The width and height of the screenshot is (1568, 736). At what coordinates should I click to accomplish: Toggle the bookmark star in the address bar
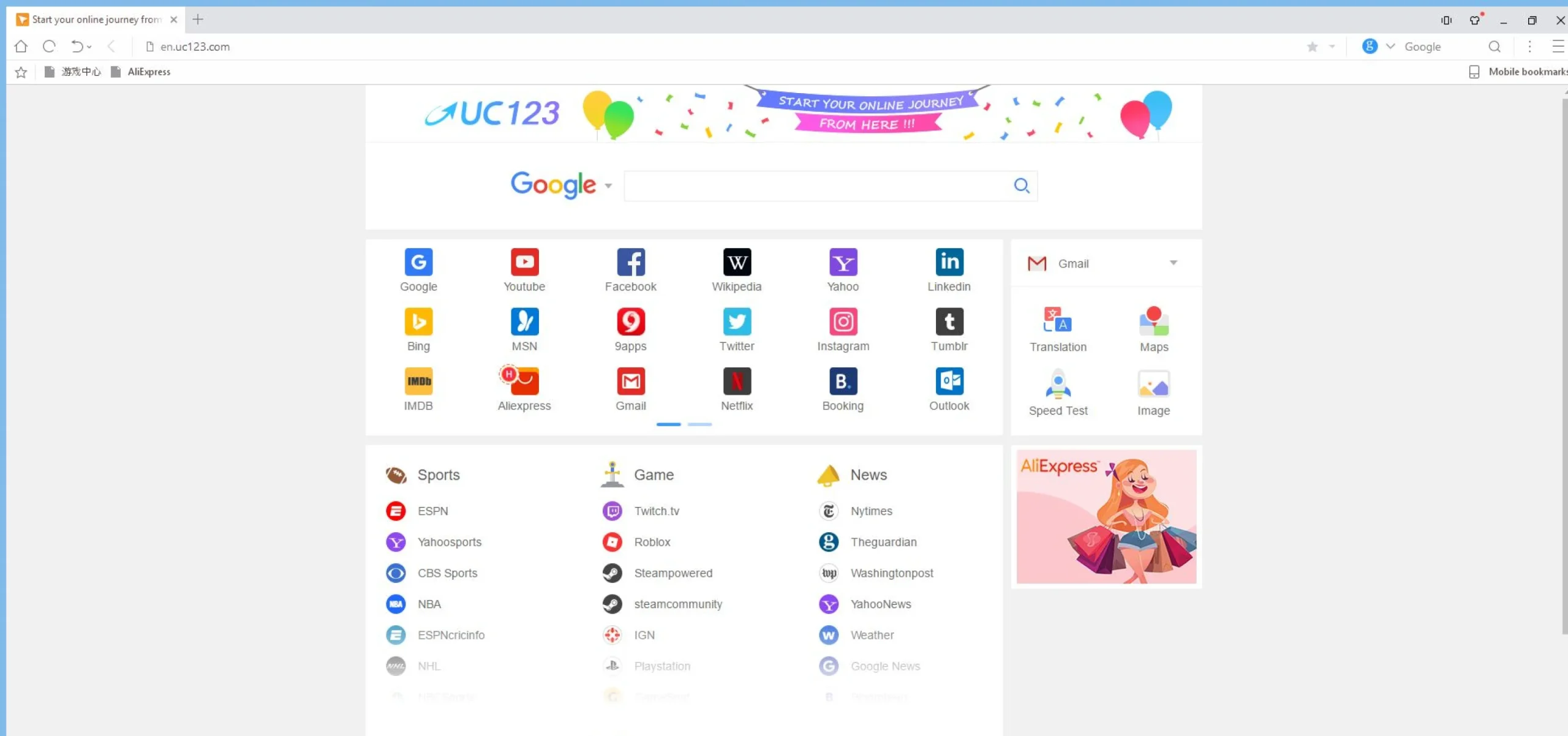[x=1312, y=47]
